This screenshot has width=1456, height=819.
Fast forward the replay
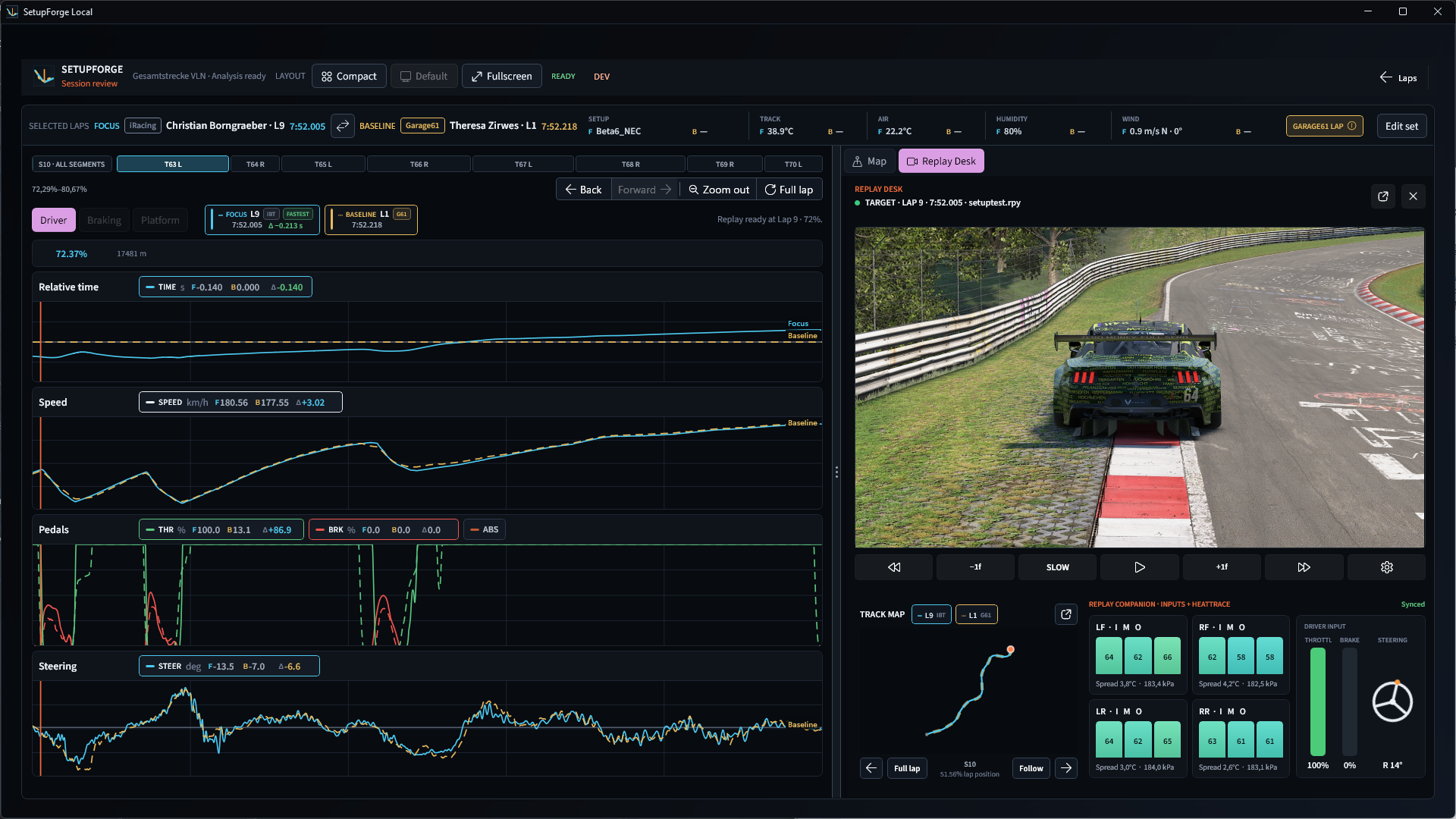pos(1304,567)
